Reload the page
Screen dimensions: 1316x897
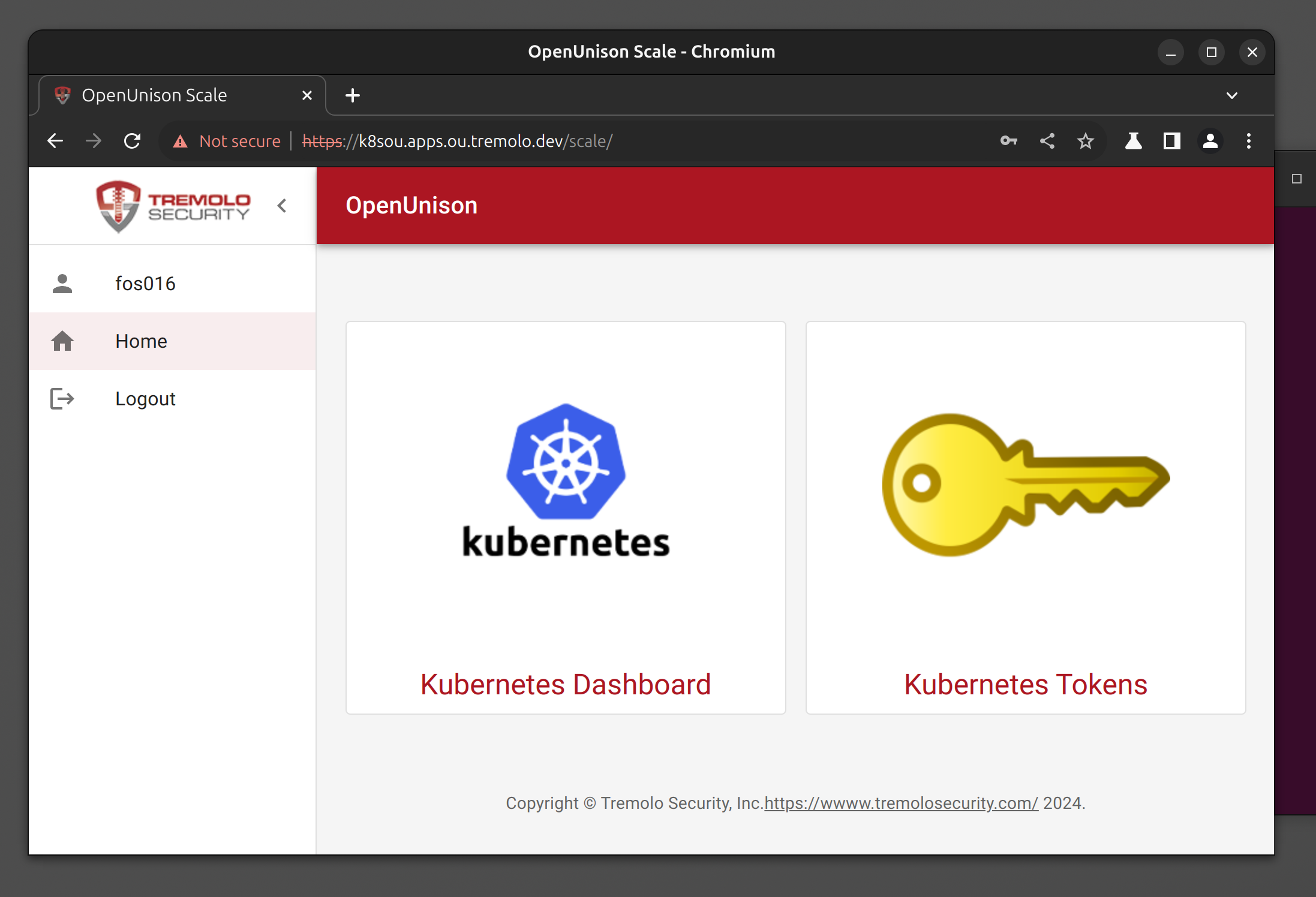click(132, 142)
